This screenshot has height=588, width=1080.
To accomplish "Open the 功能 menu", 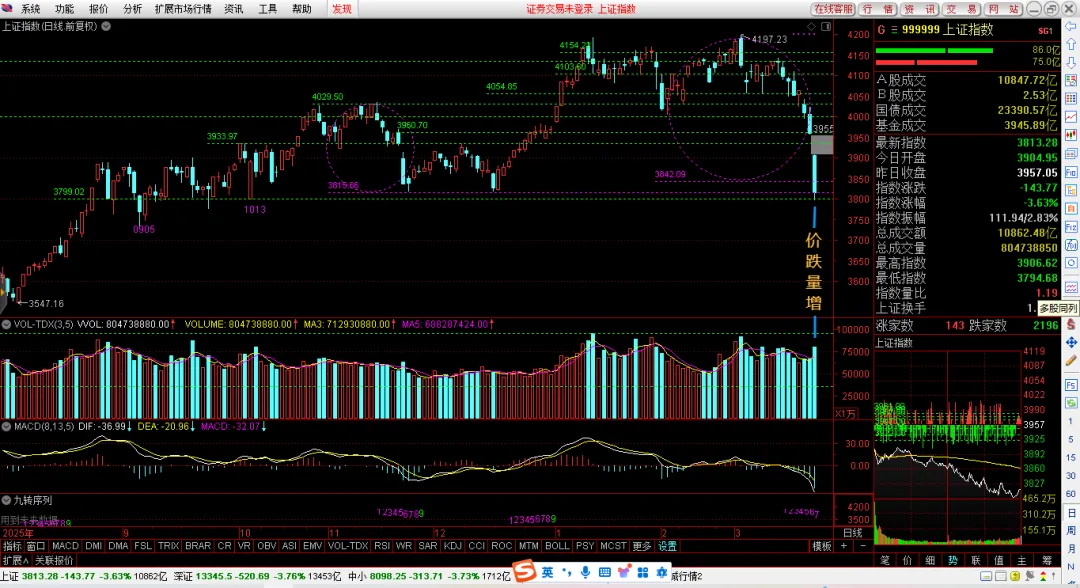I will [x=64, y=9].
